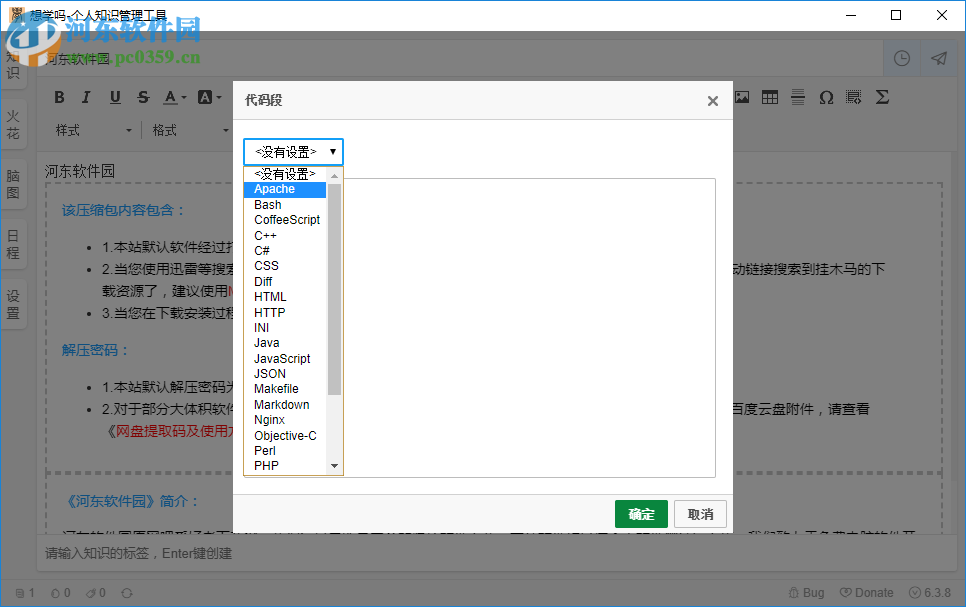The width and height of the screenshot is (966, 607).
Task: Insert a math formula using the Σ icon
Action: (x=881, y=97)
